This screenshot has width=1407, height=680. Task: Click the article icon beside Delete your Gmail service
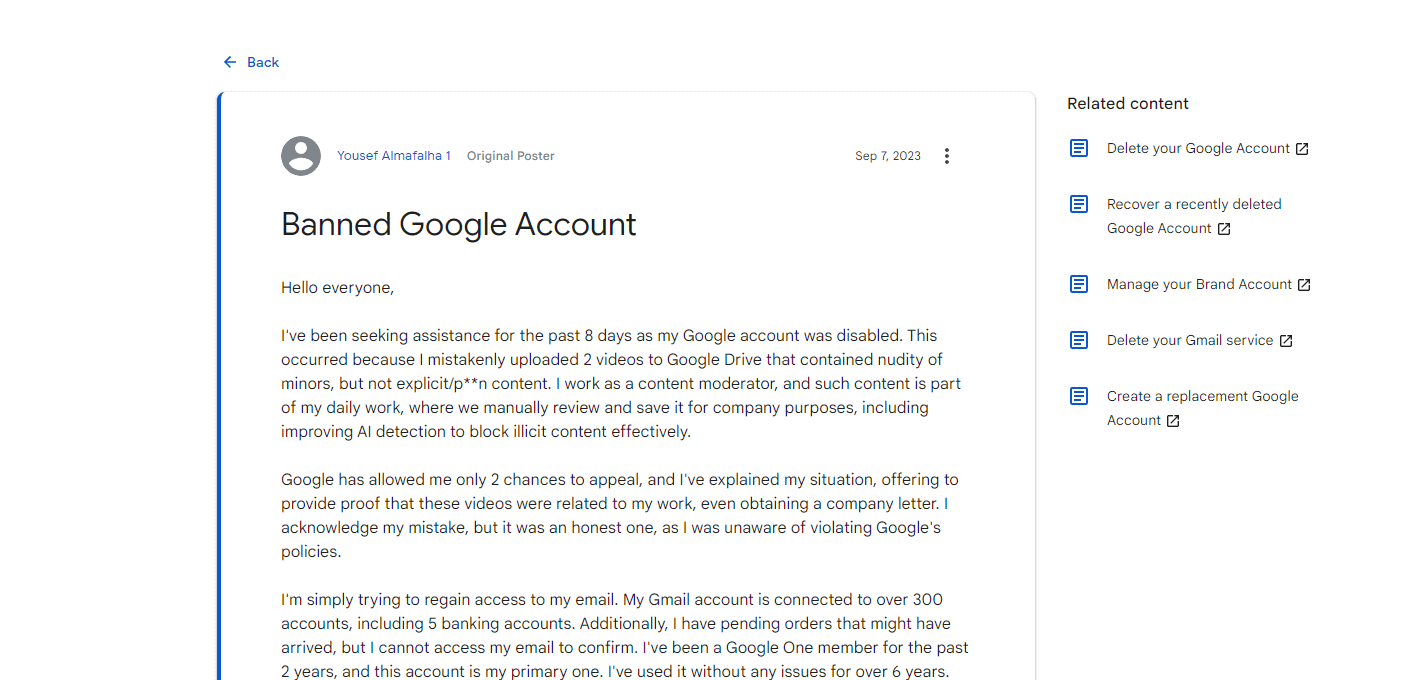[x=1079, y=339]
